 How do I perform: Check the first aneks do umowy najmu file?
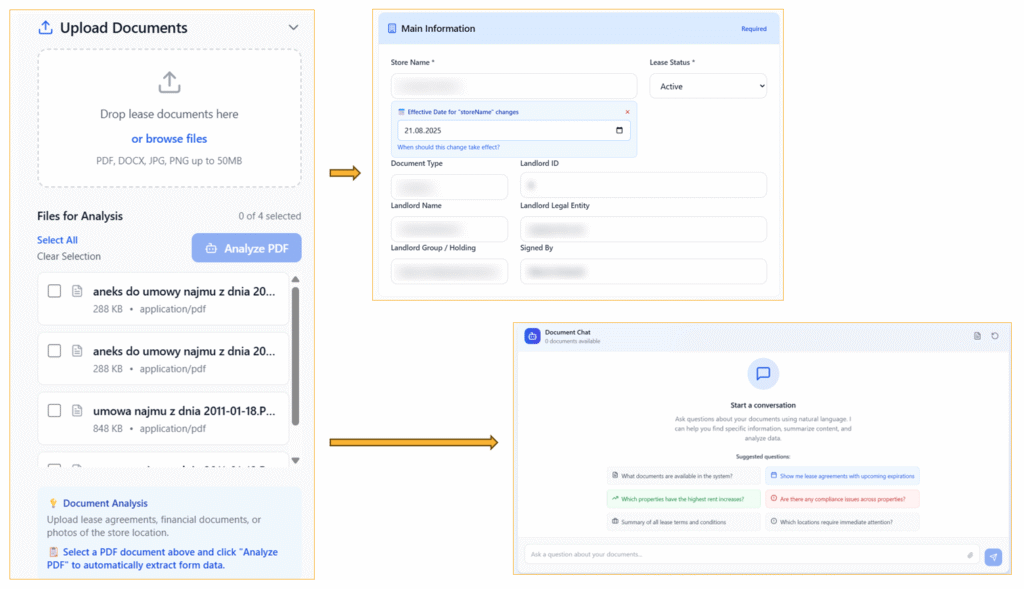coord(55,291)
